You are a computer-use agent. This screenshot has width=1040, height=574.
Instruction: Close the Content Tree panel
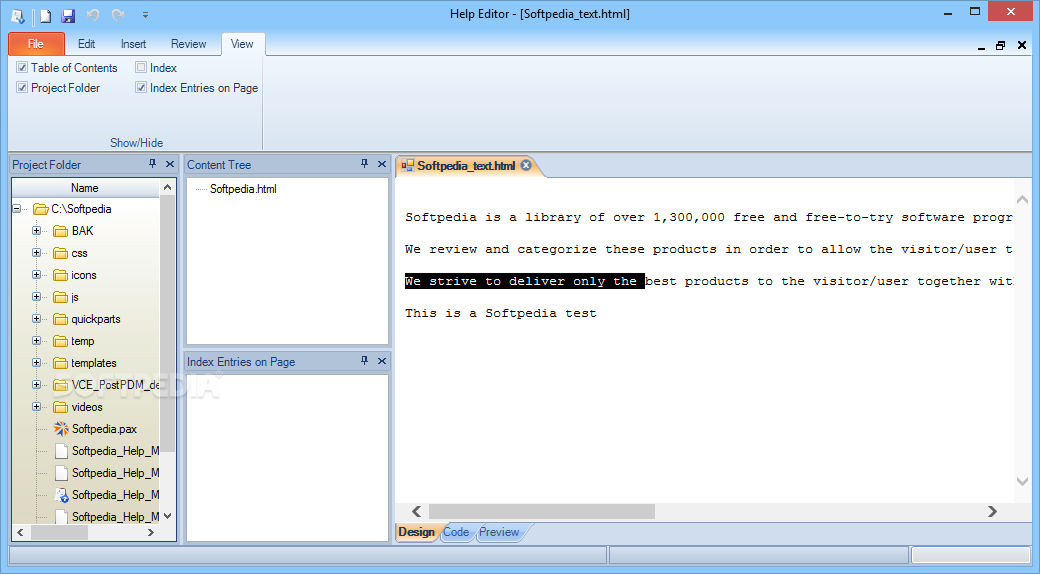click(381, 164)
